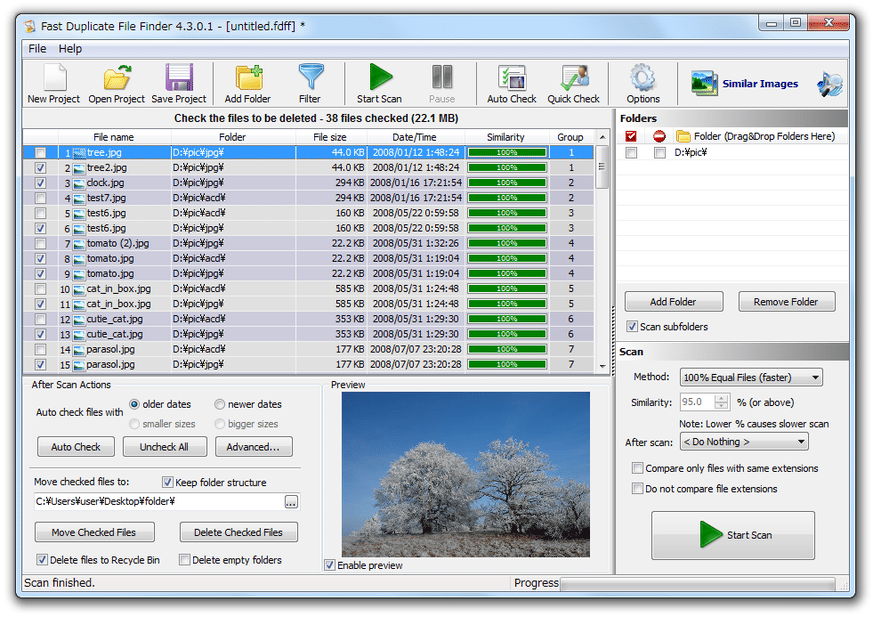
Task: Click the Similar Images banner icon
Action: click(704, 83)
